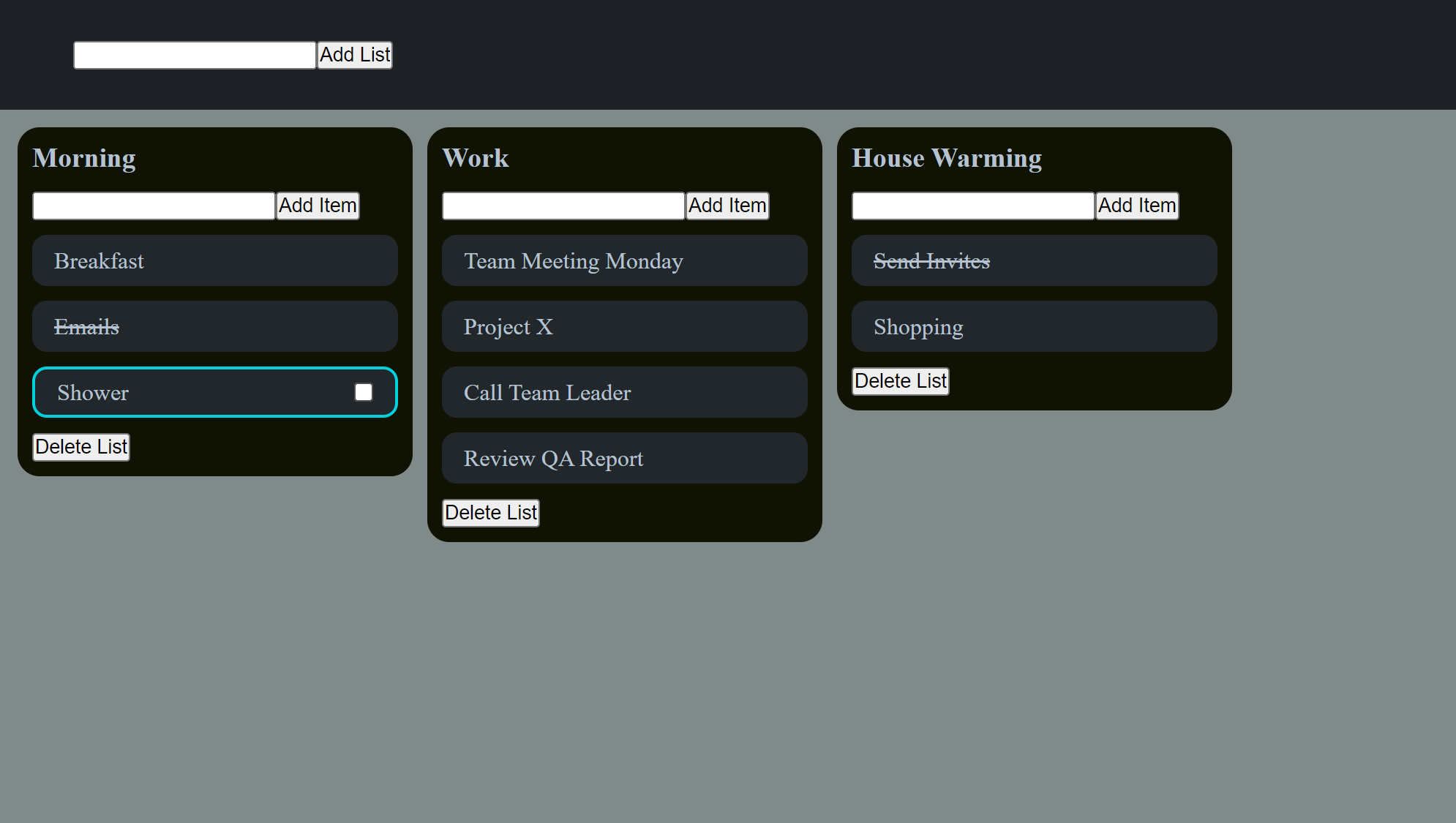Mark Team Meeting Monday as done
1456x823 pixels.
pyautogui.click(x=623, y=260)
